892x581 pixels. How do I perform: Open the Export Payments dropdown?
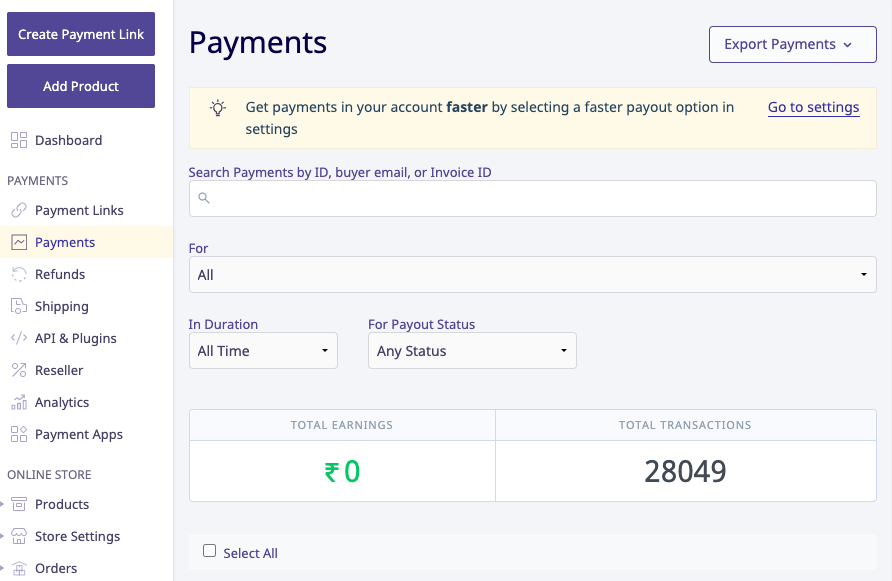(792, 44)
